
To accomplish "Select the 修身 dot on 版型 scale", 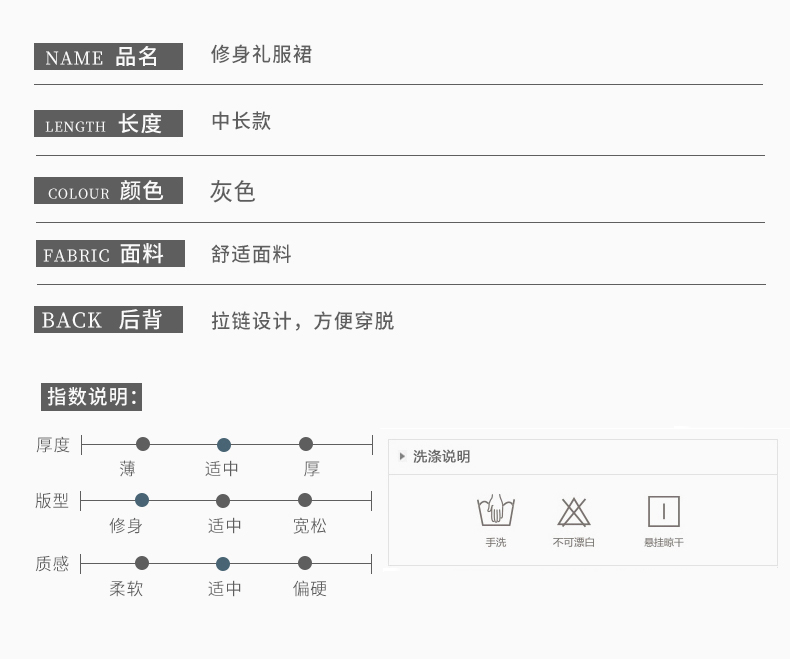I will click(x=142, y=500).
